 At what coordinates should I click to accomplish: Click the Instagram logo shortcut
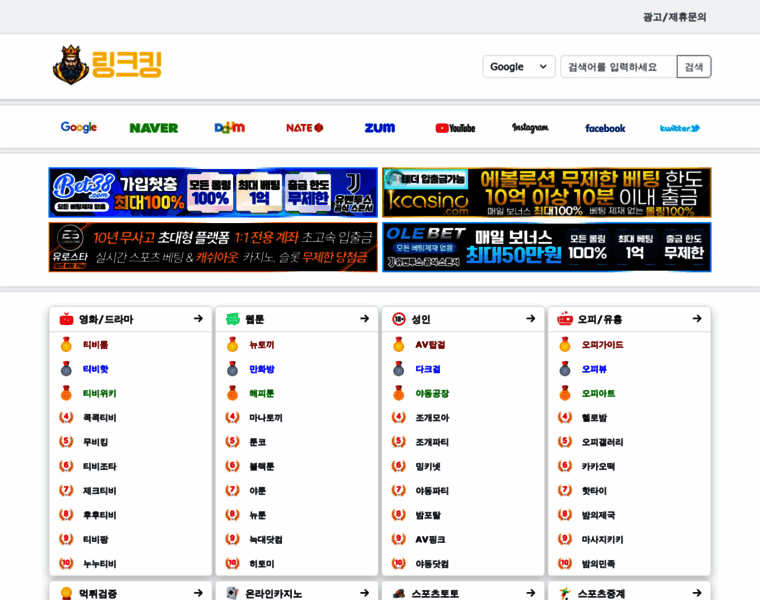530,128
